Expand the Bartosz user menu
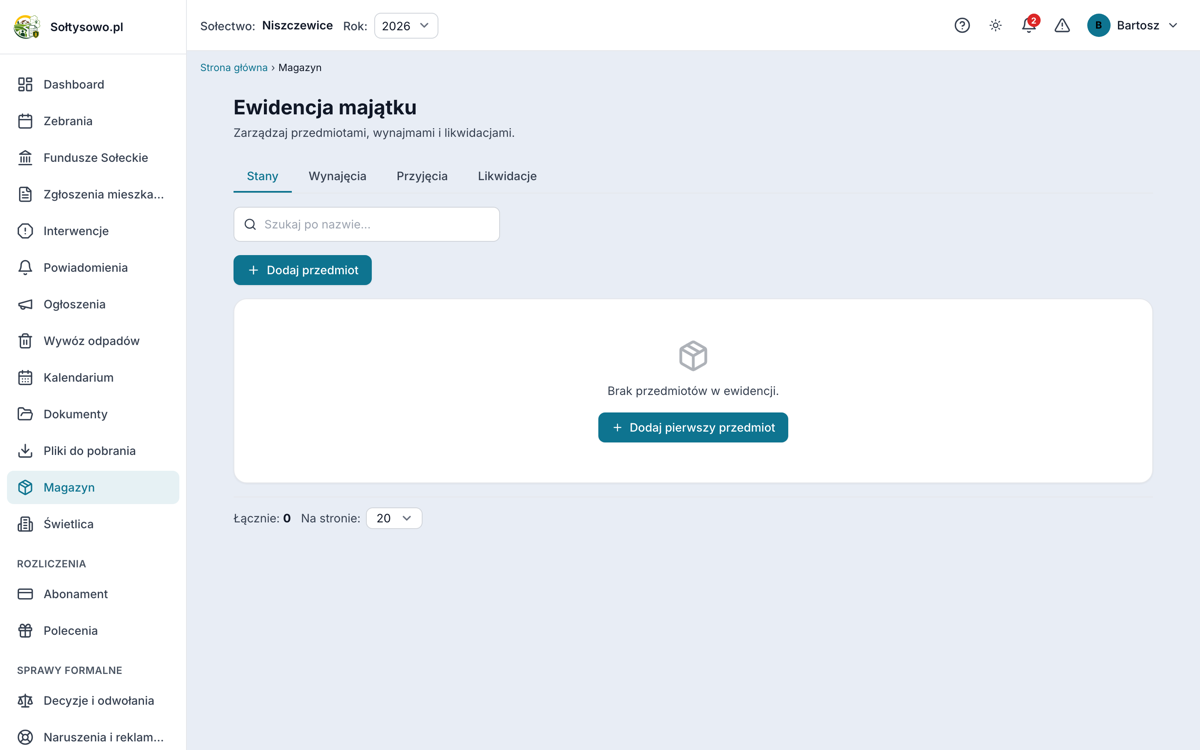 click(1133, 26)
